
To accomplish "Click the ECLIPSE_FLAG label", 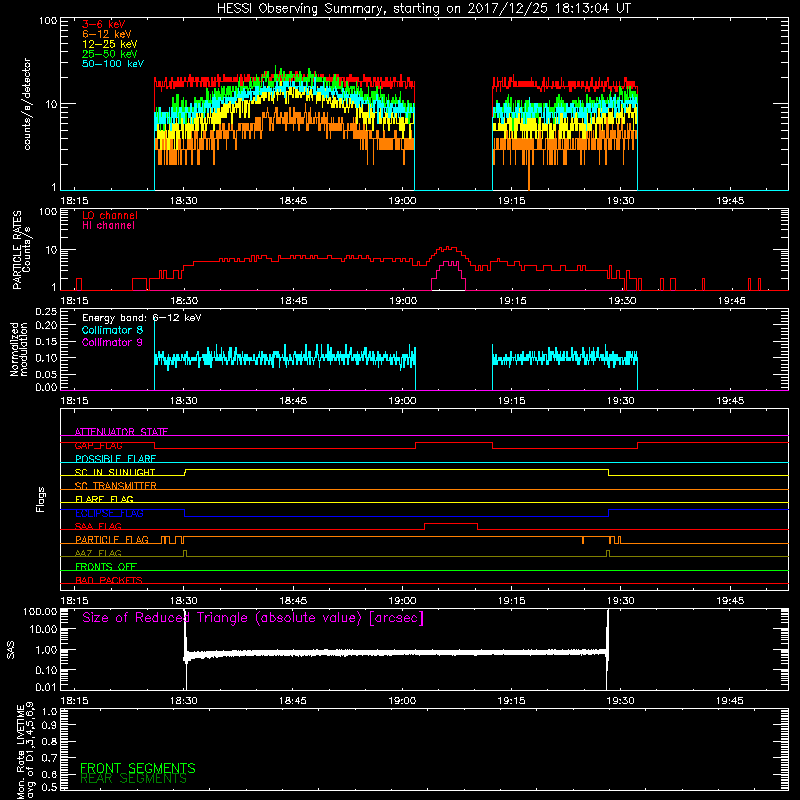I will 109,513.
